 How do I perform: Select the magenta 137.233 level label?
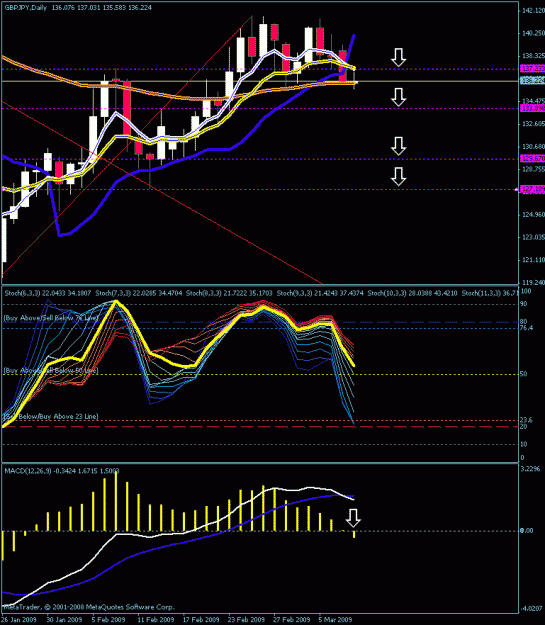(533, 69)
